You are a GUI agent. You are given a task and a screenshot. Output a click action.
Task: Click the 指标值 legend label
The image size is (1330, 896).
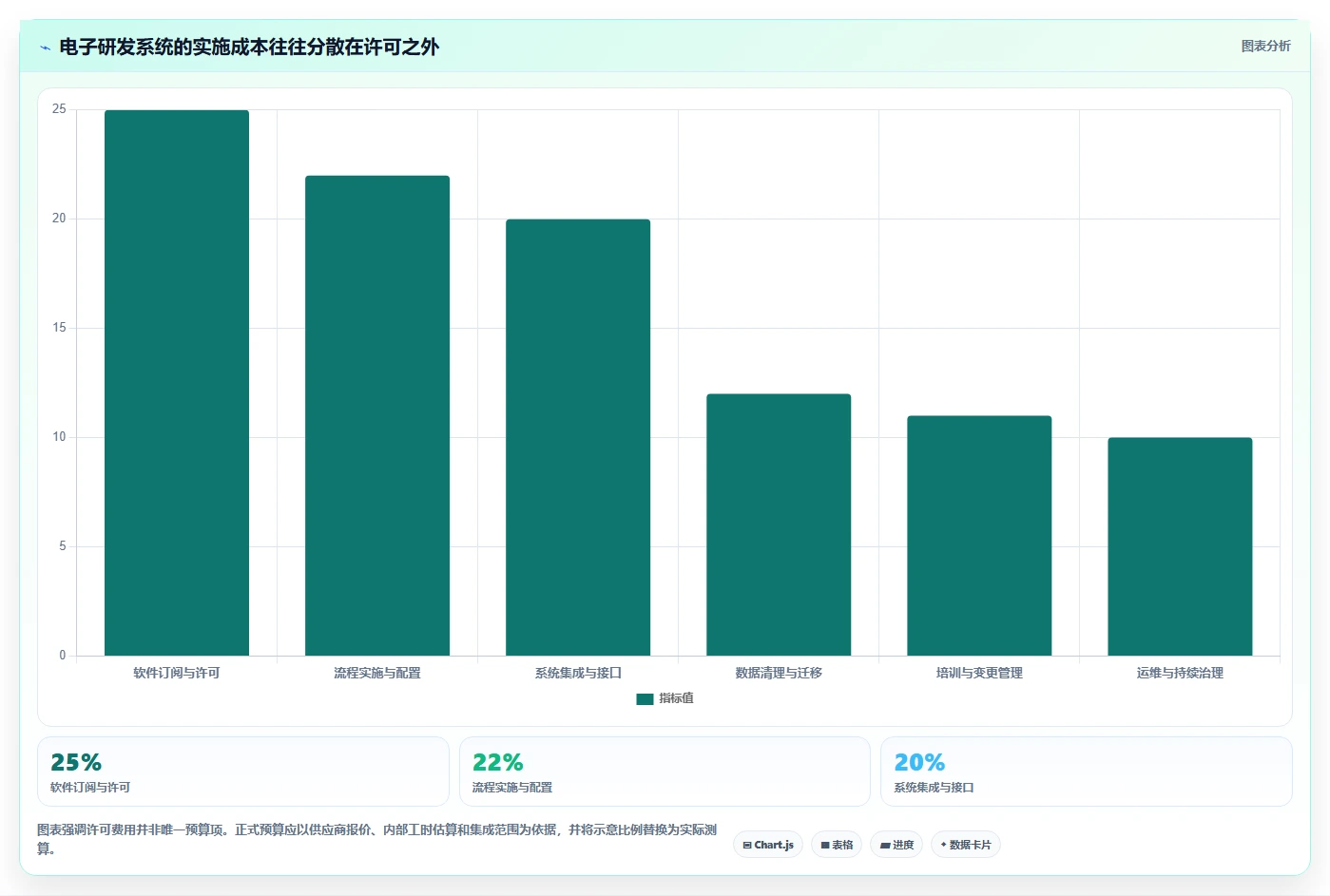pyautogui.click(x=676, y=698)
